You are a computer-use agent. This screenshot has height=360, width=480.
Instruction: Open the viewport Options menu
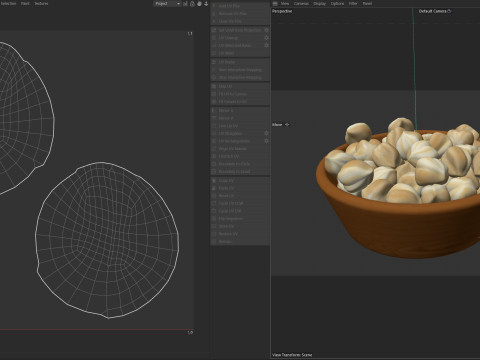[x=337, y=4]
